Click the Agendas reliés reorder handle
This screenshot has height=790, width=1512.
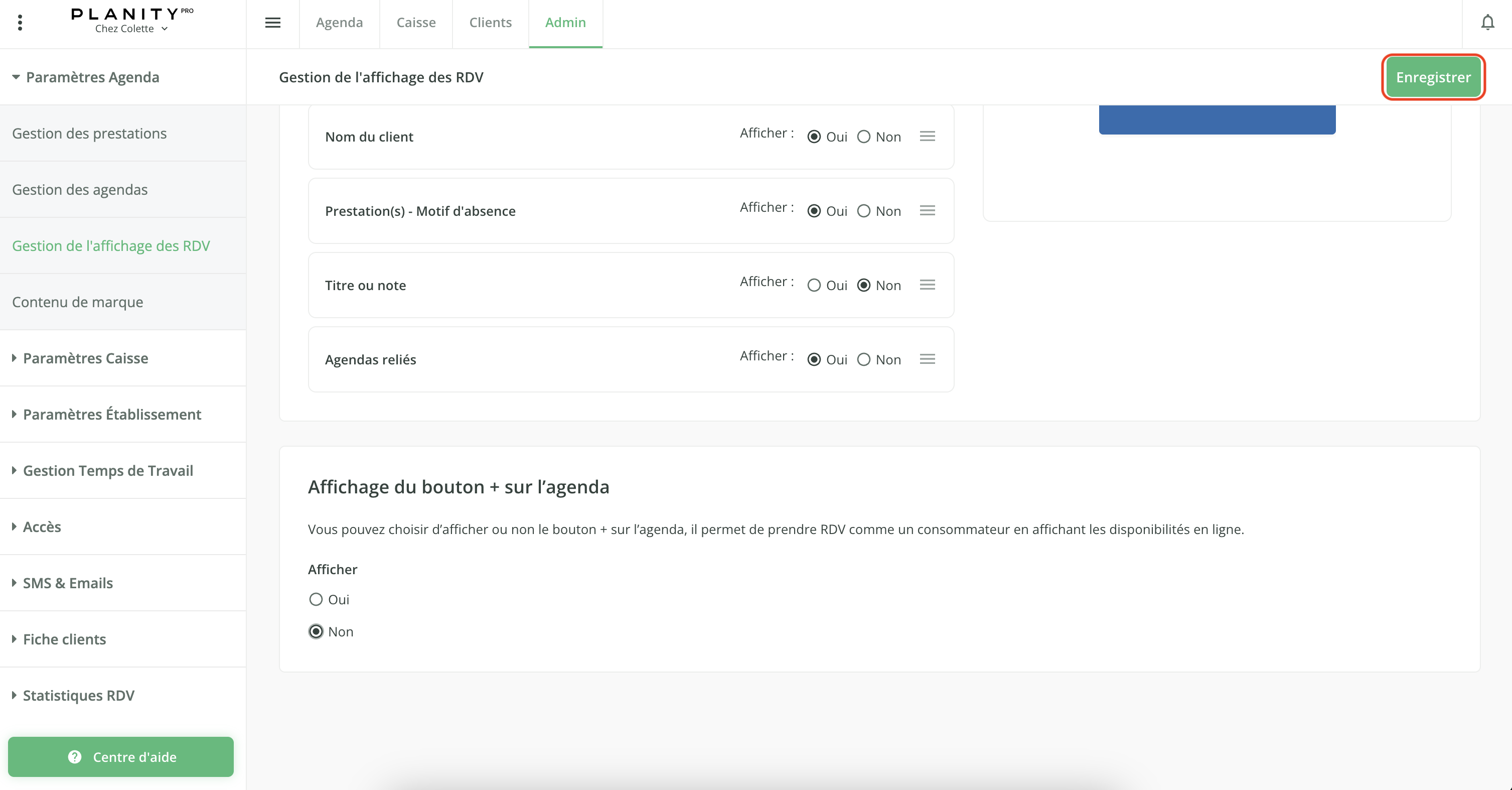(927, 359)
